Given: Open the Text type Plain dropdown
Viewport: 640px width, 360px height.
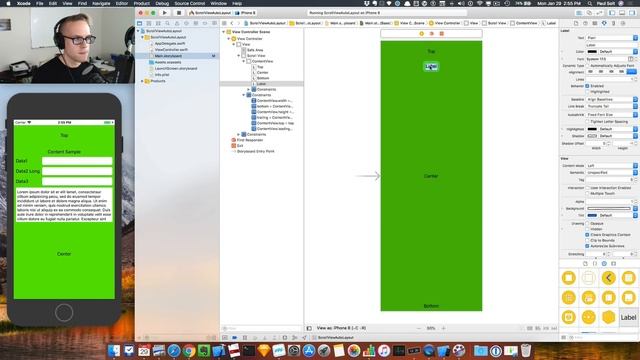Looking at the screenshot, I should pyautogui.click(x=612, y=38).
